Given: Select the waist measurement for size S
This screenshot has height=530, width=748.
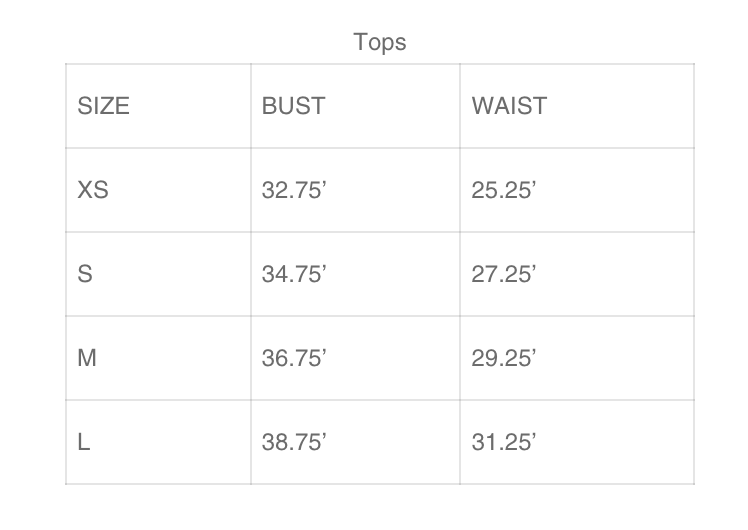Looking at the screenshot, I should 504,274.
